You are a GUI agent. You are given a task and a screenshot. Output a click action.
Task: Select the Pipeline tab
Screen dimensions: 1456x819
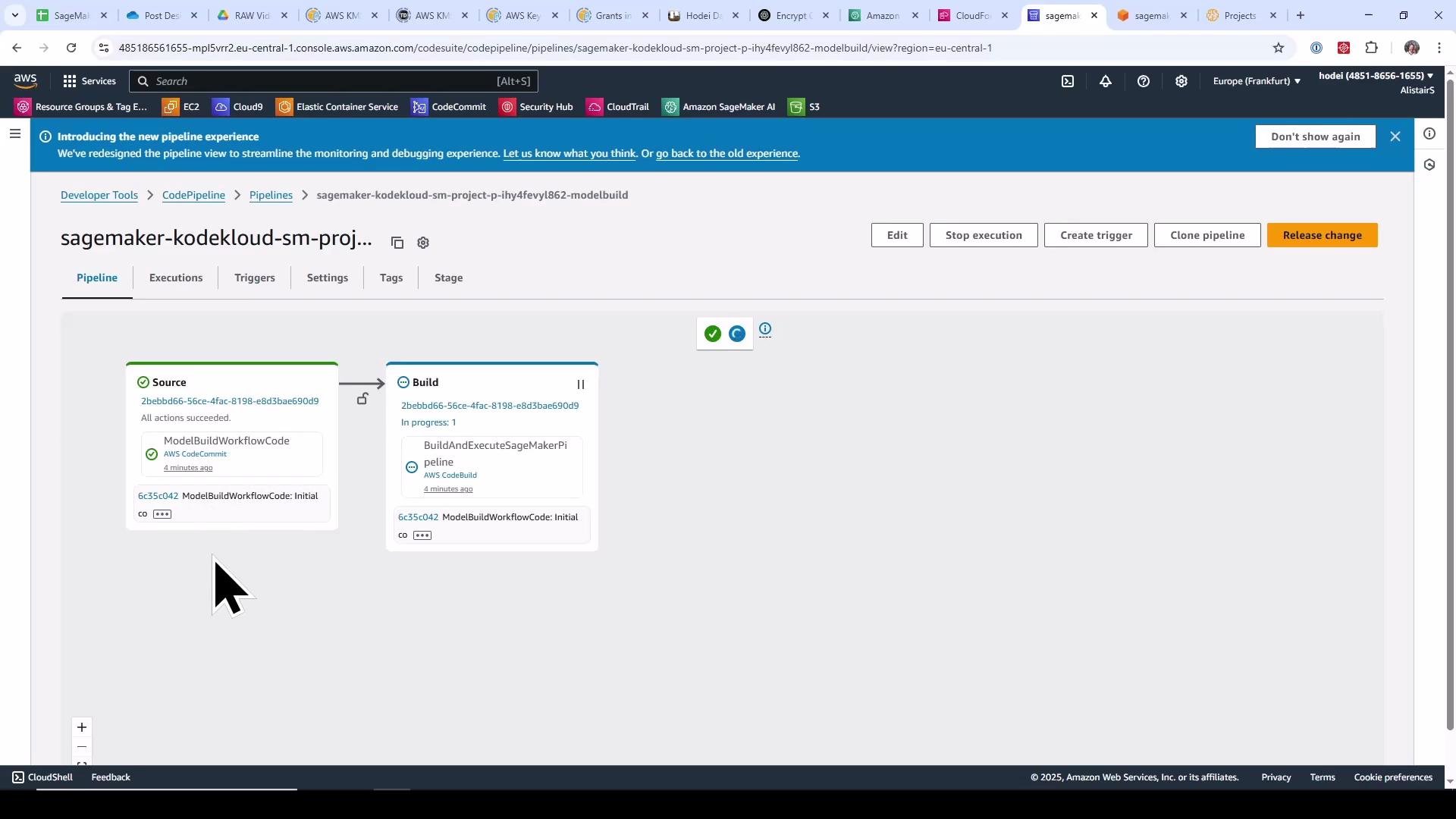point(97,278)
